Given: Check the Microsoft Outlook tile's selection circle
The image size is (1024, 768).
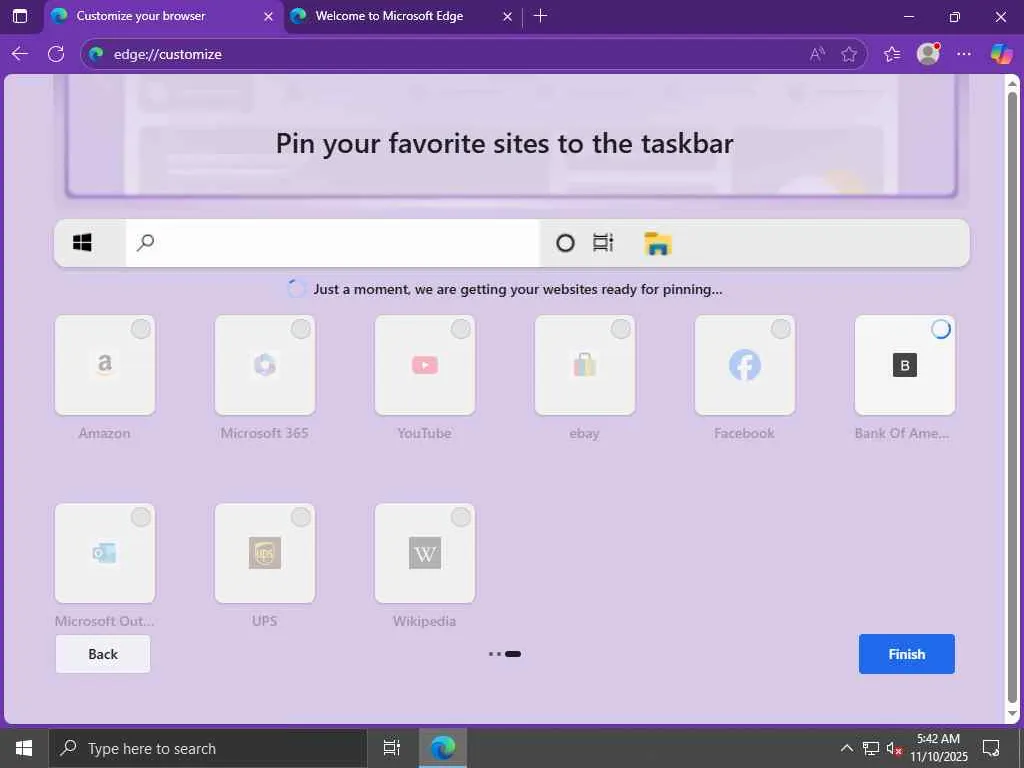Looking at the screenshot, I should (x=140, y=517).
